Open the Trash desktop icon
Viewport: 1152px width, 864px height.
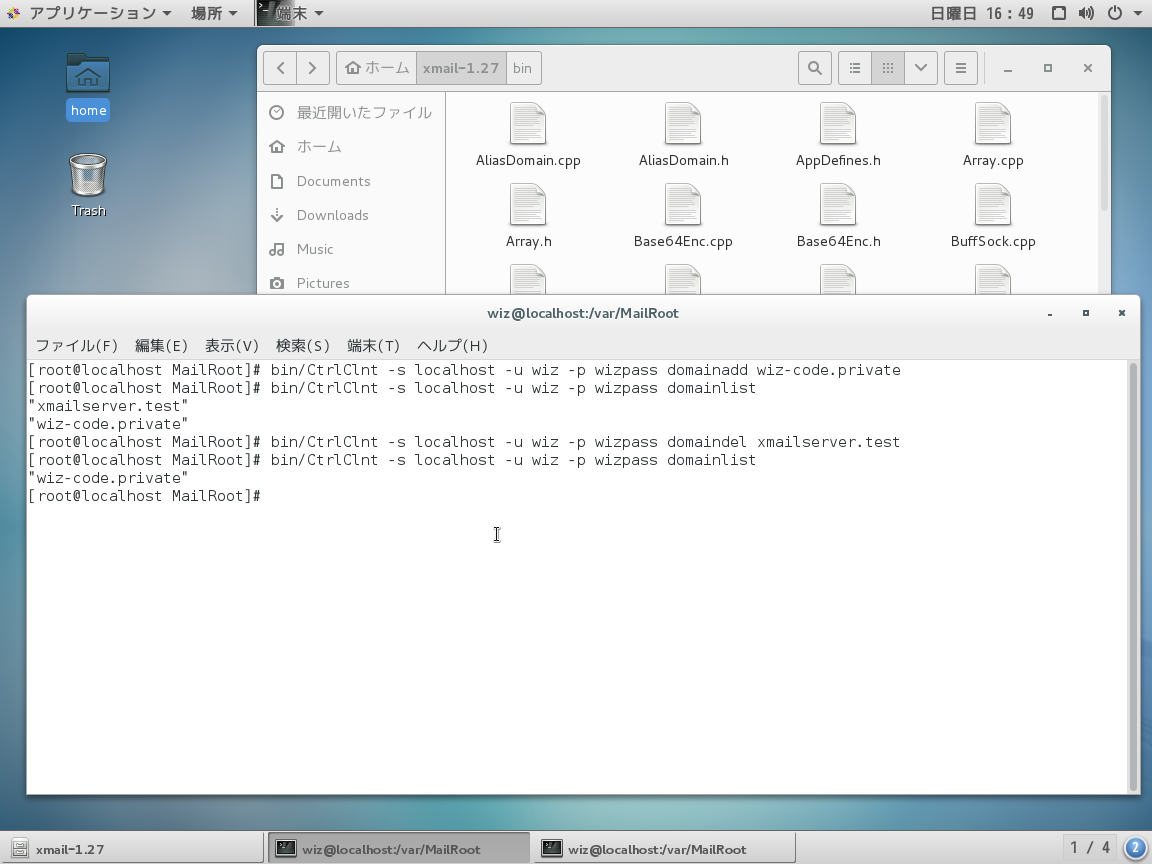coord(88,185)
